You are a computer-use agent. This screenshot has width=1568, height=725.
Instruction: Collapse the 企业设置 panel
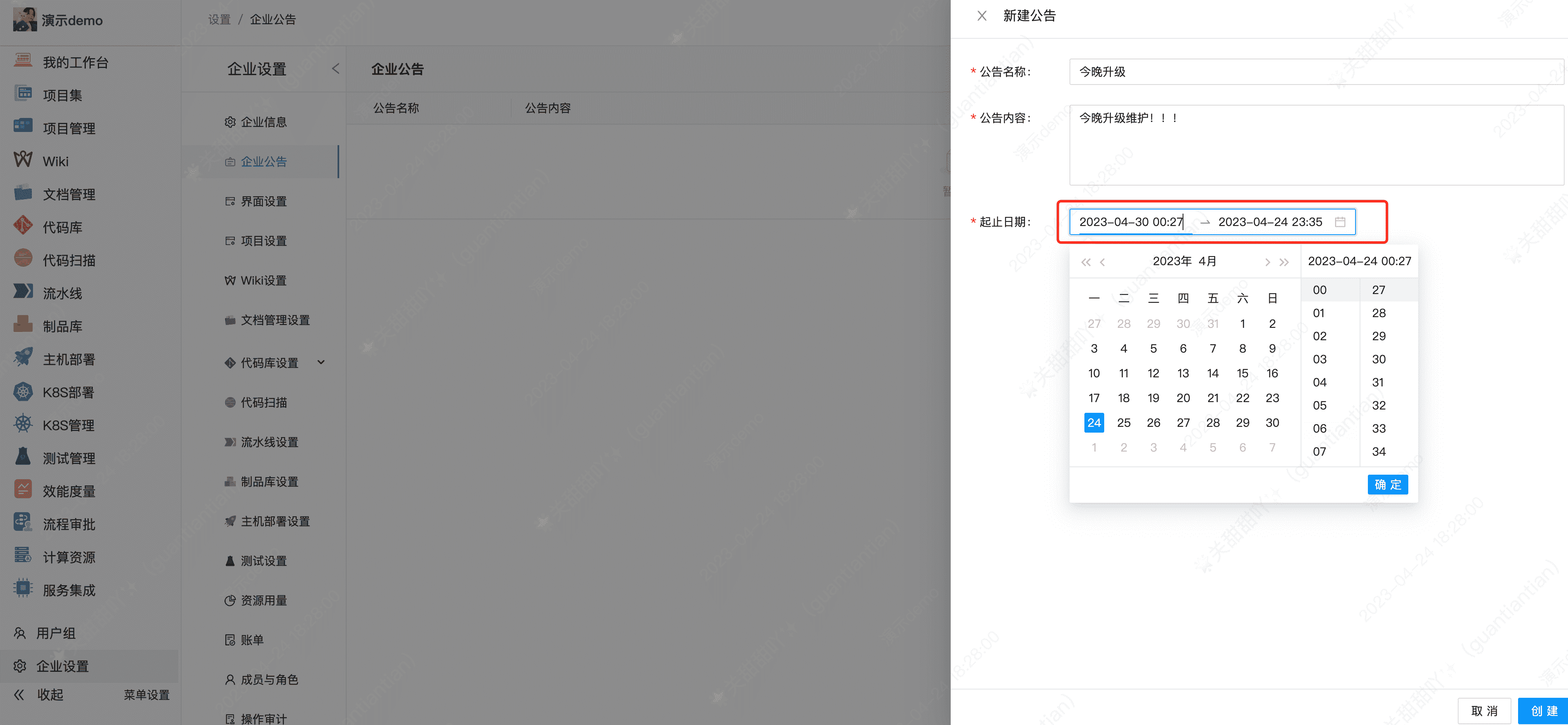[335, 69]
